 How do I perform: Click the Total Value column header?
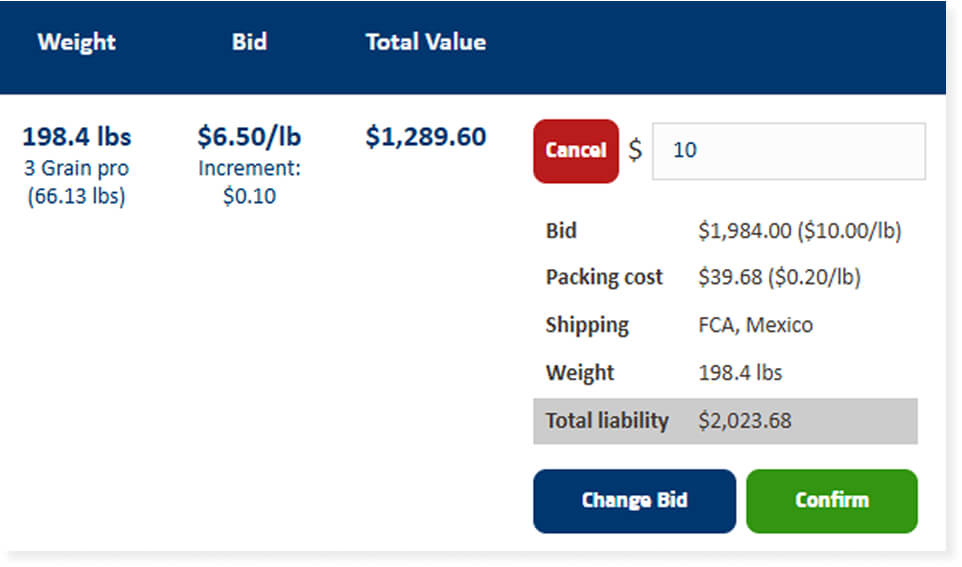pyautogui.click(x=425, y=42)
